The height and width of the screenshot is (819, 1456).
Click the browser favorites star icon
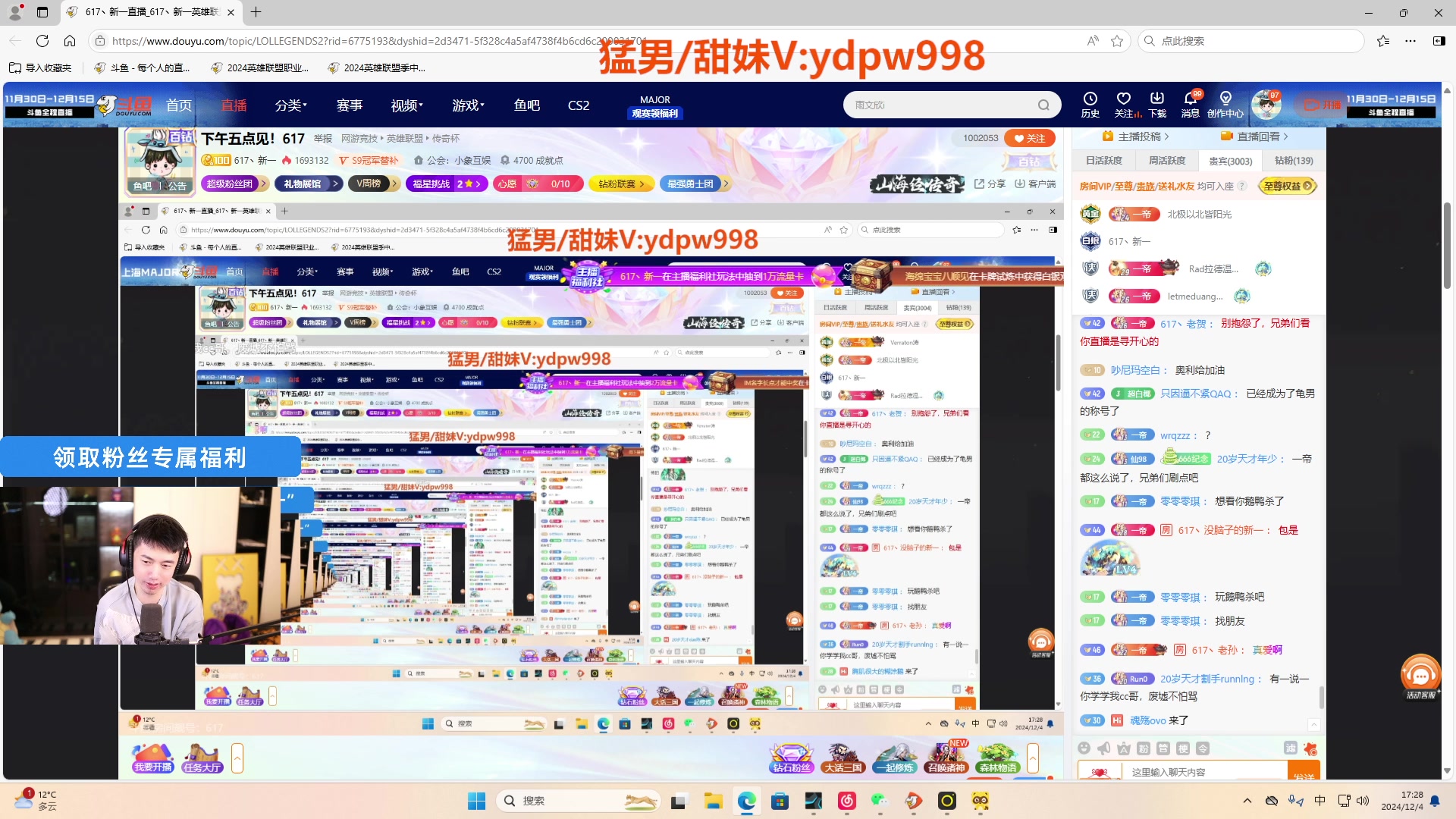[x=1116, y=41]
